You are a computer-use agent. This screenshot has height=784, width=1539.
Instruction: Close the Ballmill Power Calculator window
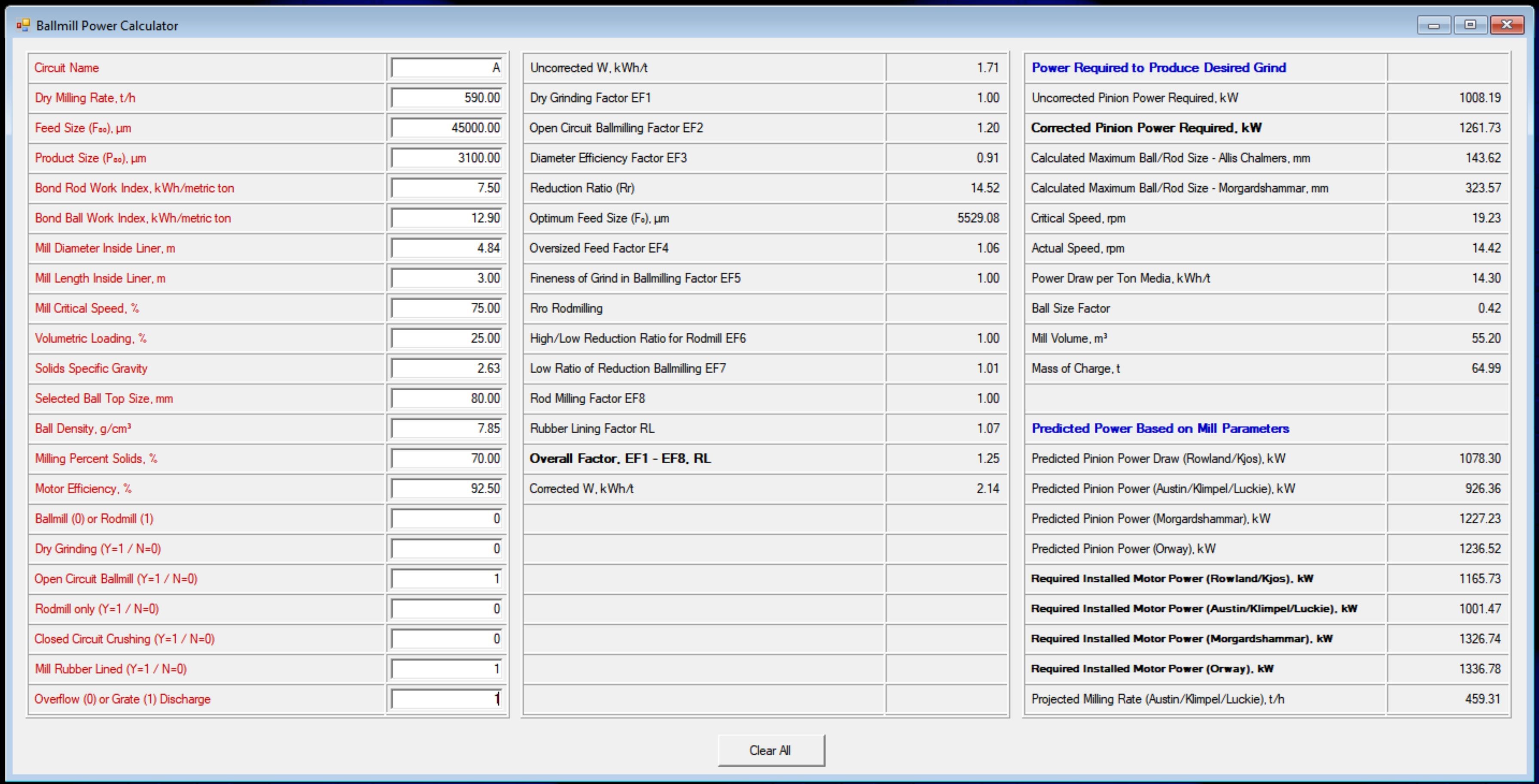[1507, 25]
